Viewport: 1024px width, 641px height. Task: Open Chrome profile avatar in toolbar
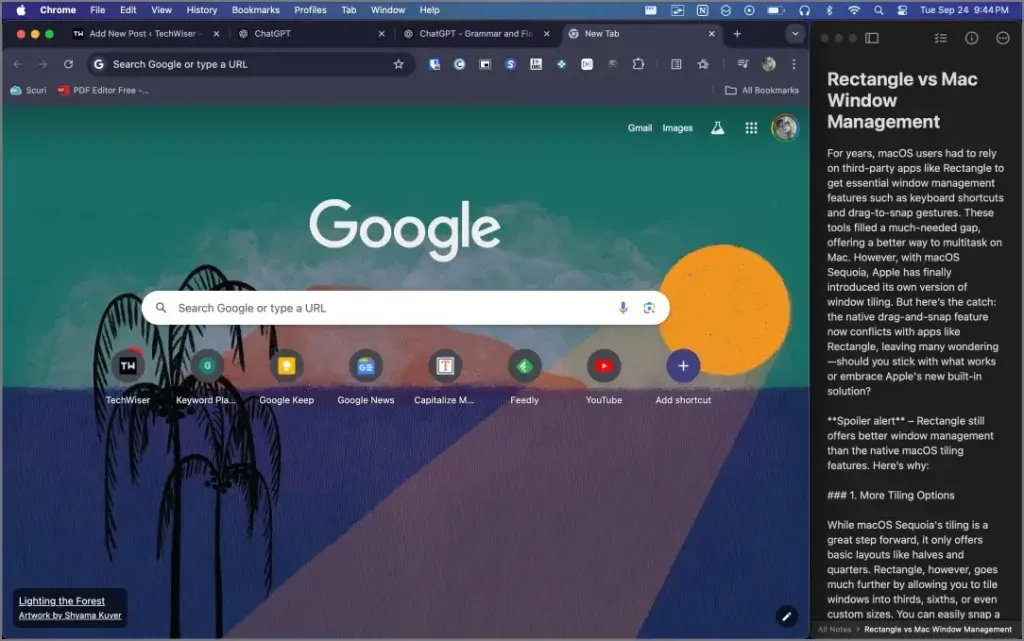click(769, 64)
